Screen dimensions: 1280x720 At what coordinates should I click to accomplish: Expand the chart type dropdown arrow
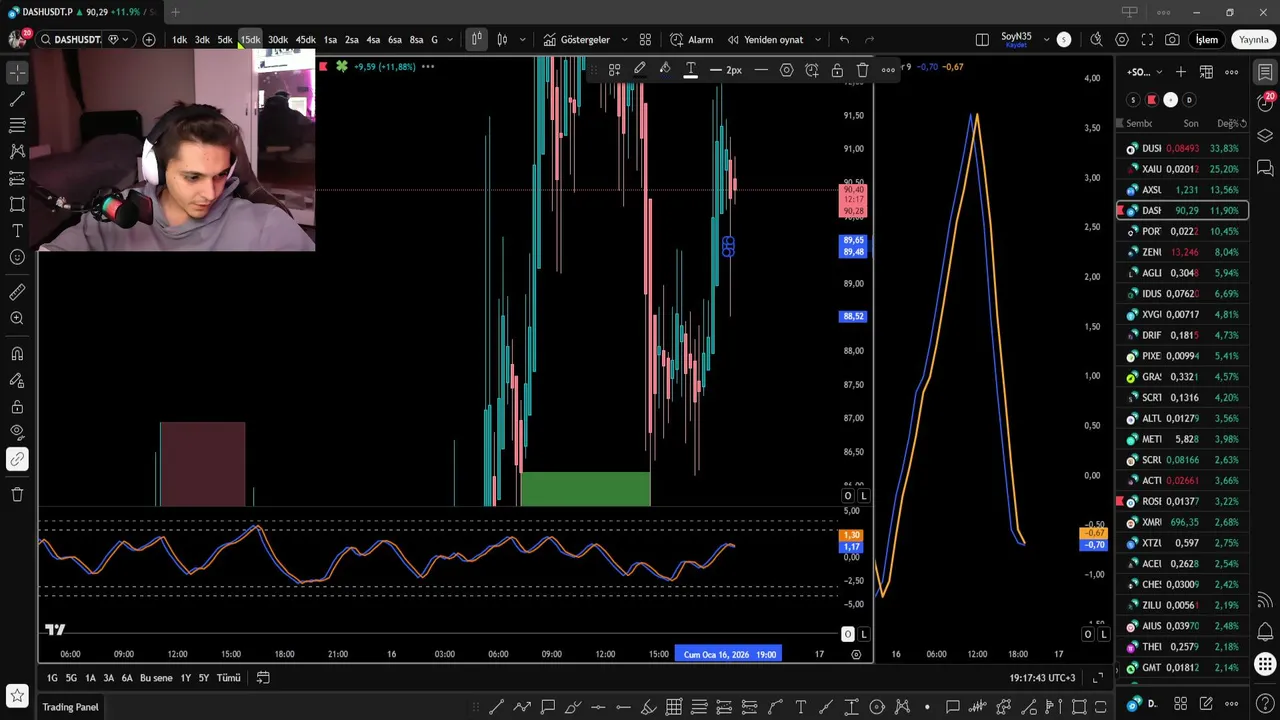tap(522, 40)
